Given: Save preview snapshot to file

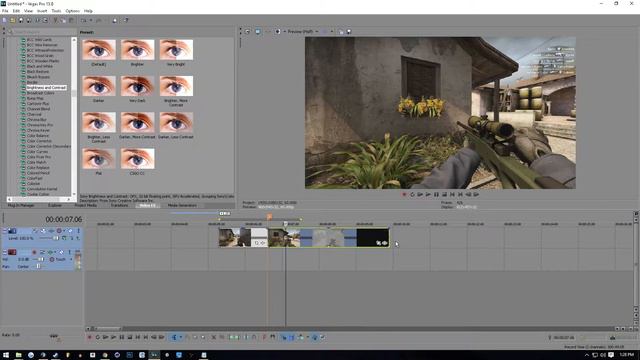Looking at the screenshot, I should point(349,31).
